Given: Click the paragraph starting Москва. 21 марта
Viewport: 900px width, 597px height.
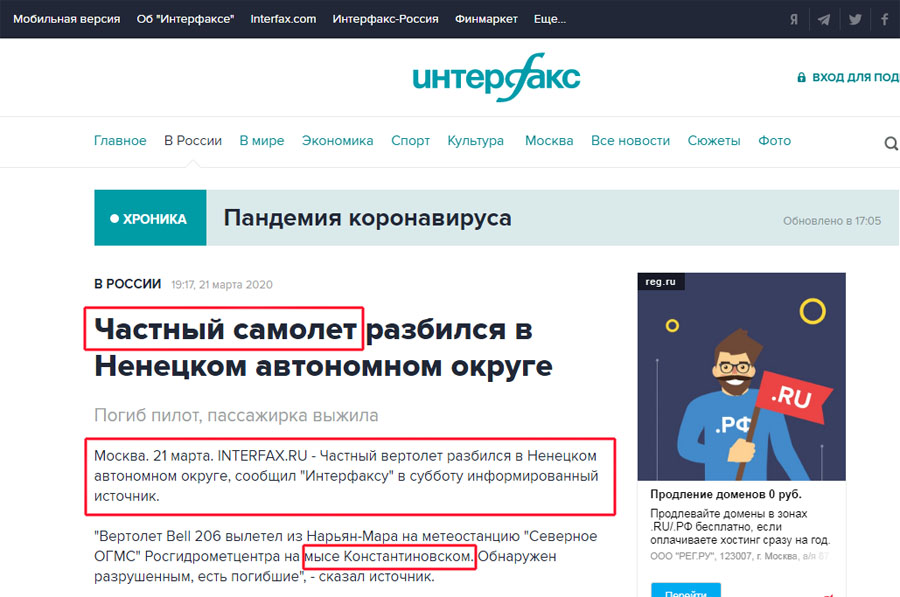Looking at the screenshot, I should pos(346,476).
